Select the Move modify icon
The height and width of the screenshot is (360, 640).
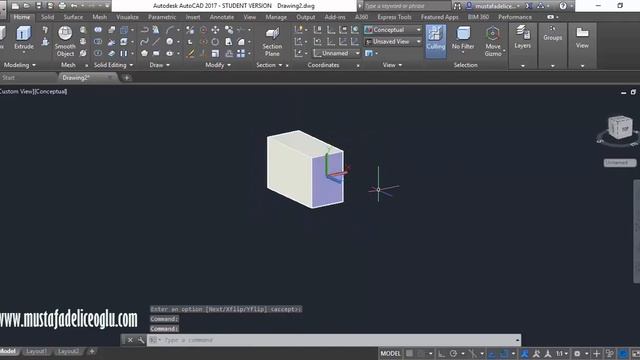215,30
